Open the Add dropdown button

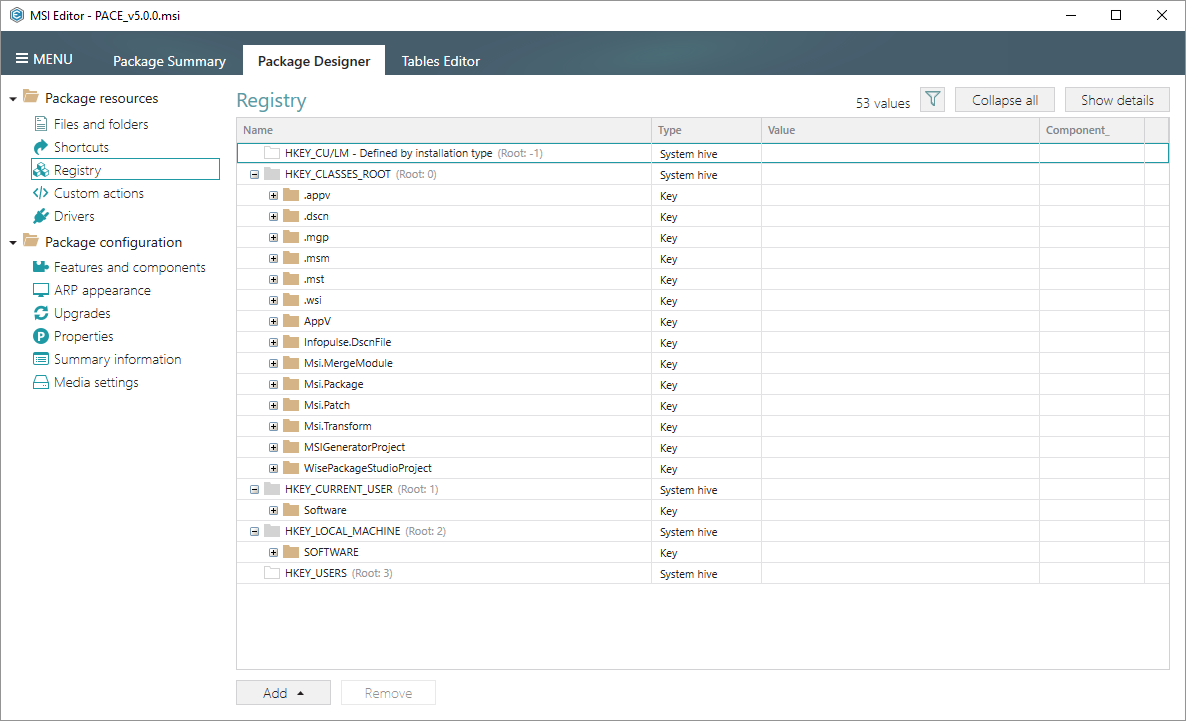coord(283,693)
